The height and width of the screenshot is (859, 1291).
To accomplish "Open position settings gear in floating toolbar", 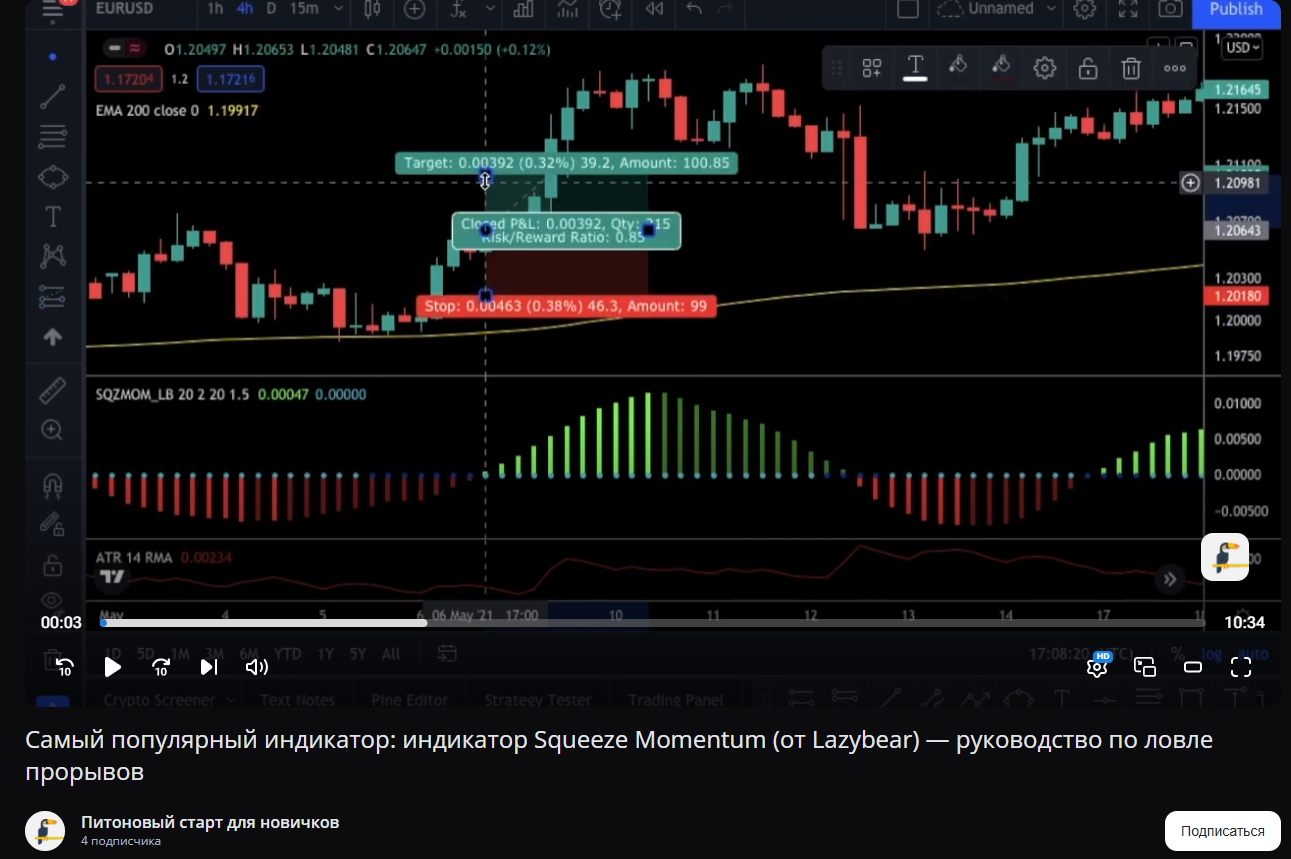I will [x=1045, y=68].
